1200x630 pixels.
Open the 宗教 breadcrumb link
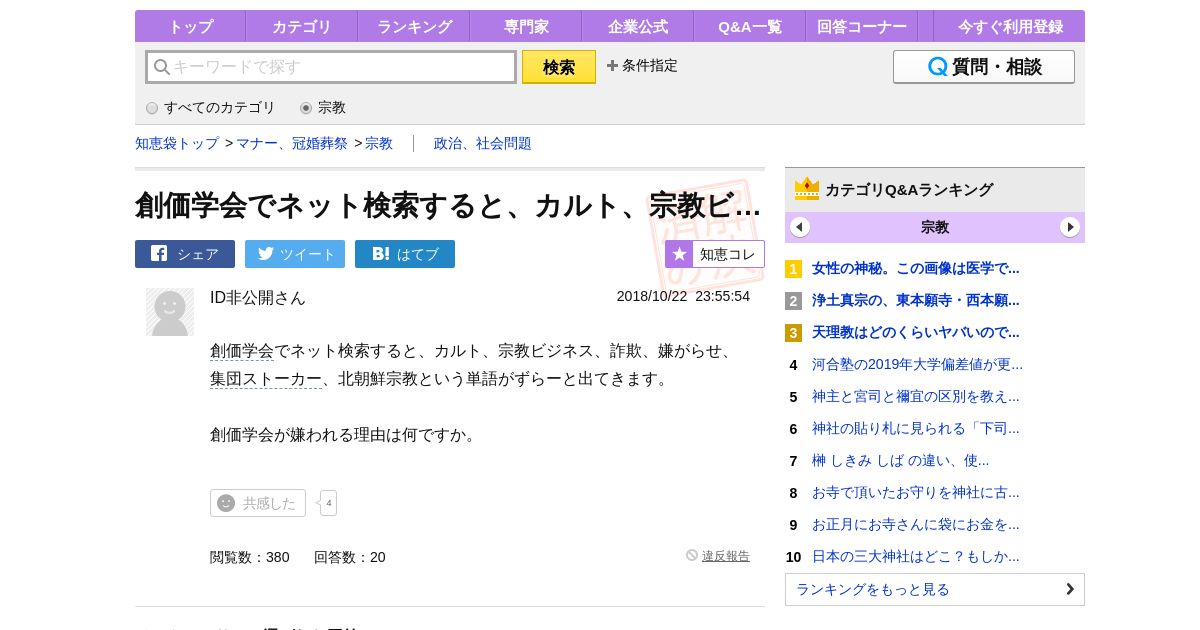point(379,144)
